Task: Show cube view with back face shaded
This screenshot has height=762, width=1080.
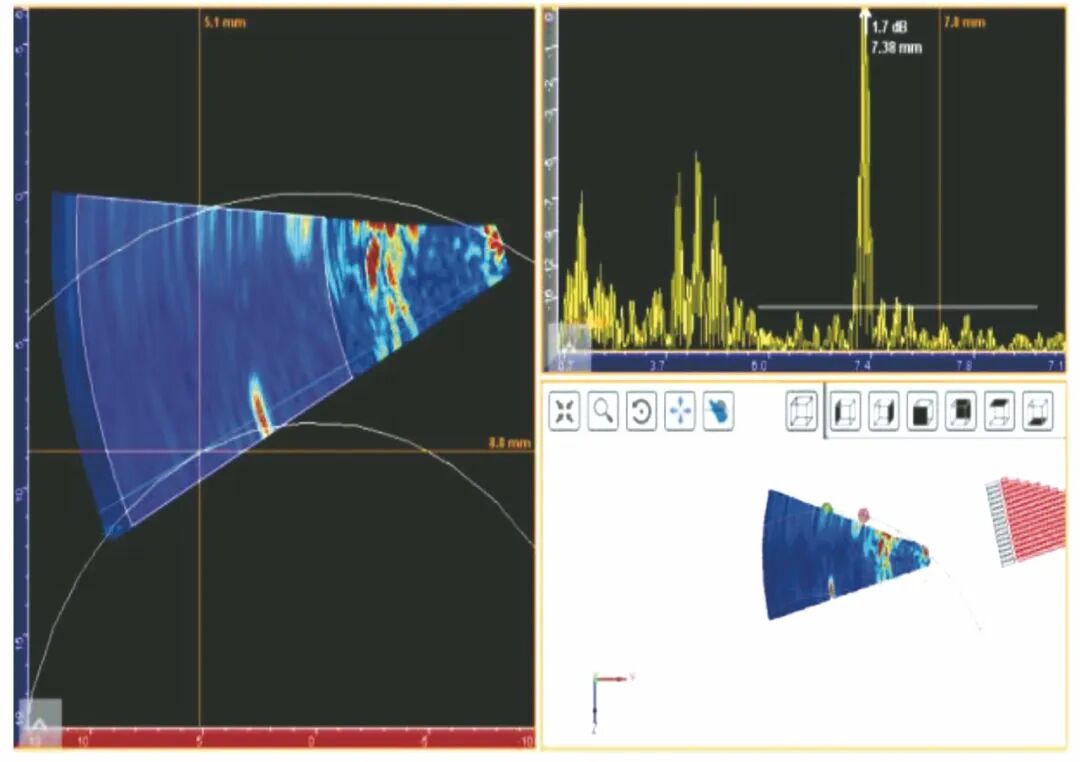Action: pyautogui.click(x=961, y=411)
